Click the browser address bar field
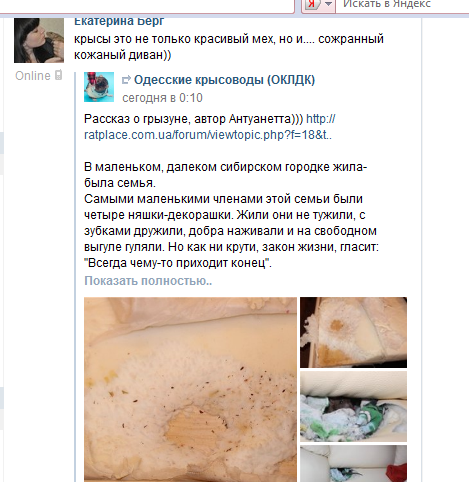Screen dimensions: 469x482 coord(147,5)
